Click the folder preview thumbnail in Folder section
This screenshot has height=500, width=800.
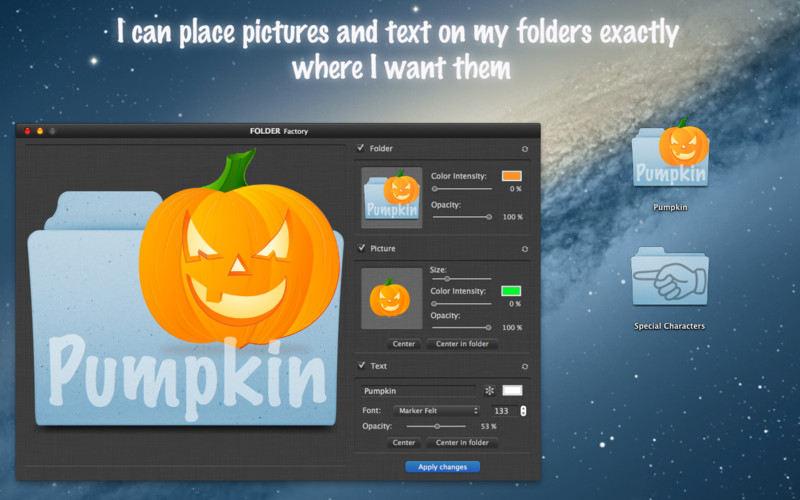(392, 197)
